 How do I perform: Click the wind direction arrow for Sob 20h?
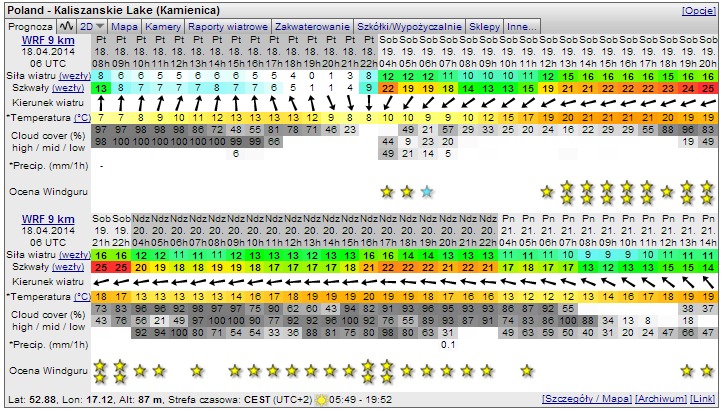pos(708,103)
